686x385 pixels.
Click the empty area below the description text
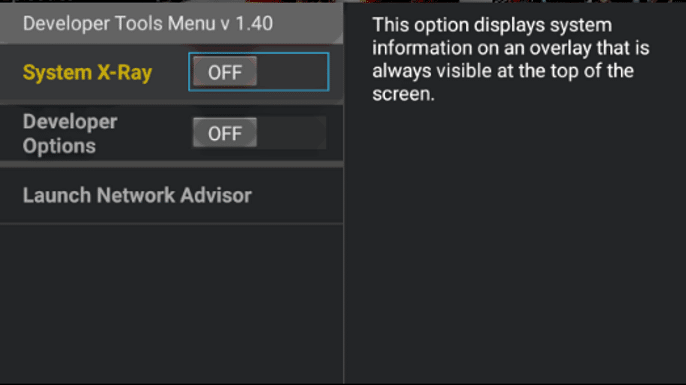(515, 245)
